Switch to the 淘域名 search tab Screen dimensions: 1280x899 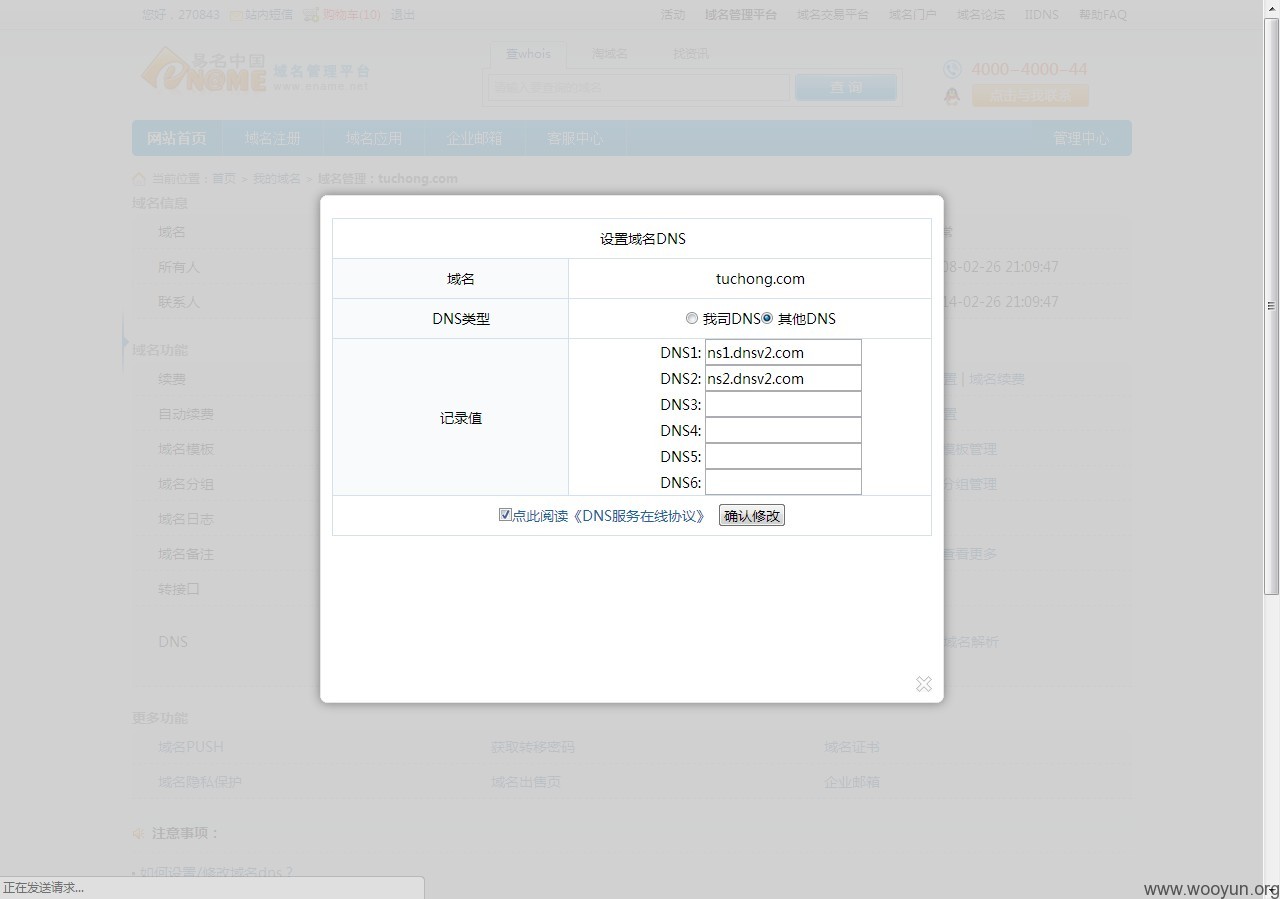tap(609, 54)
